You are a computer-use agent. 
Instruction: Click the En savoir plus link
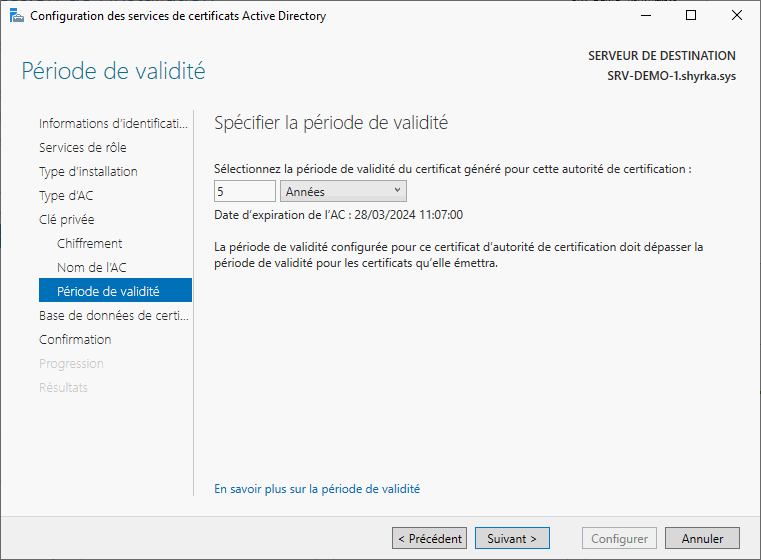click(317, 489)
